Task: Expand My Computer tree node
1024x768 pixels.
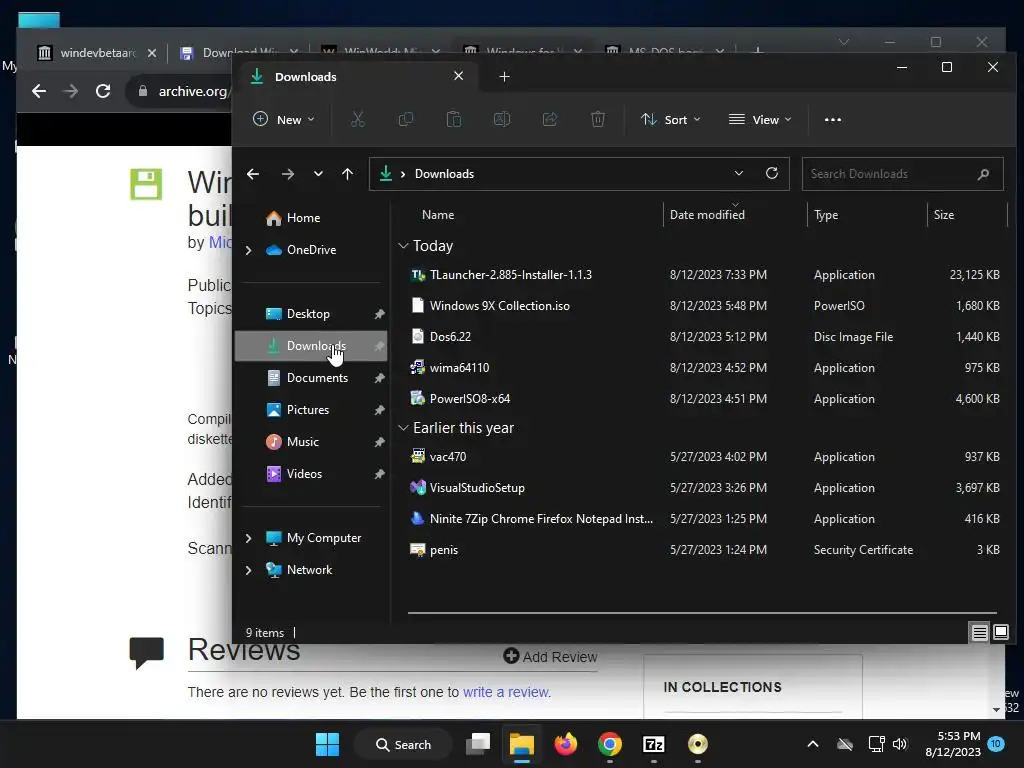Action: [x=248, y=538]
